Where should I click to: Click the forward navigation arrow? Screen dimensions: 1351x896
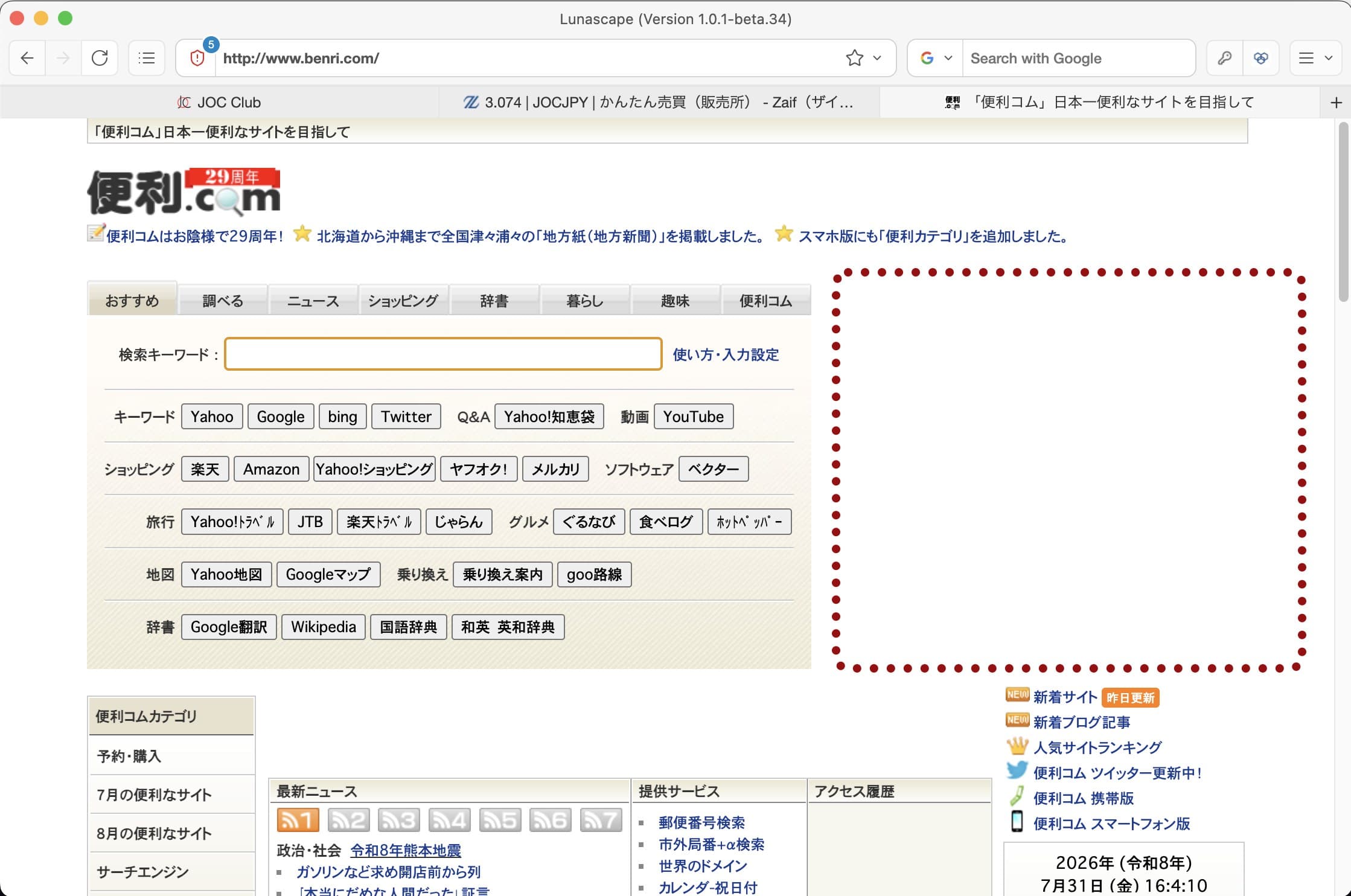[63, 58]
